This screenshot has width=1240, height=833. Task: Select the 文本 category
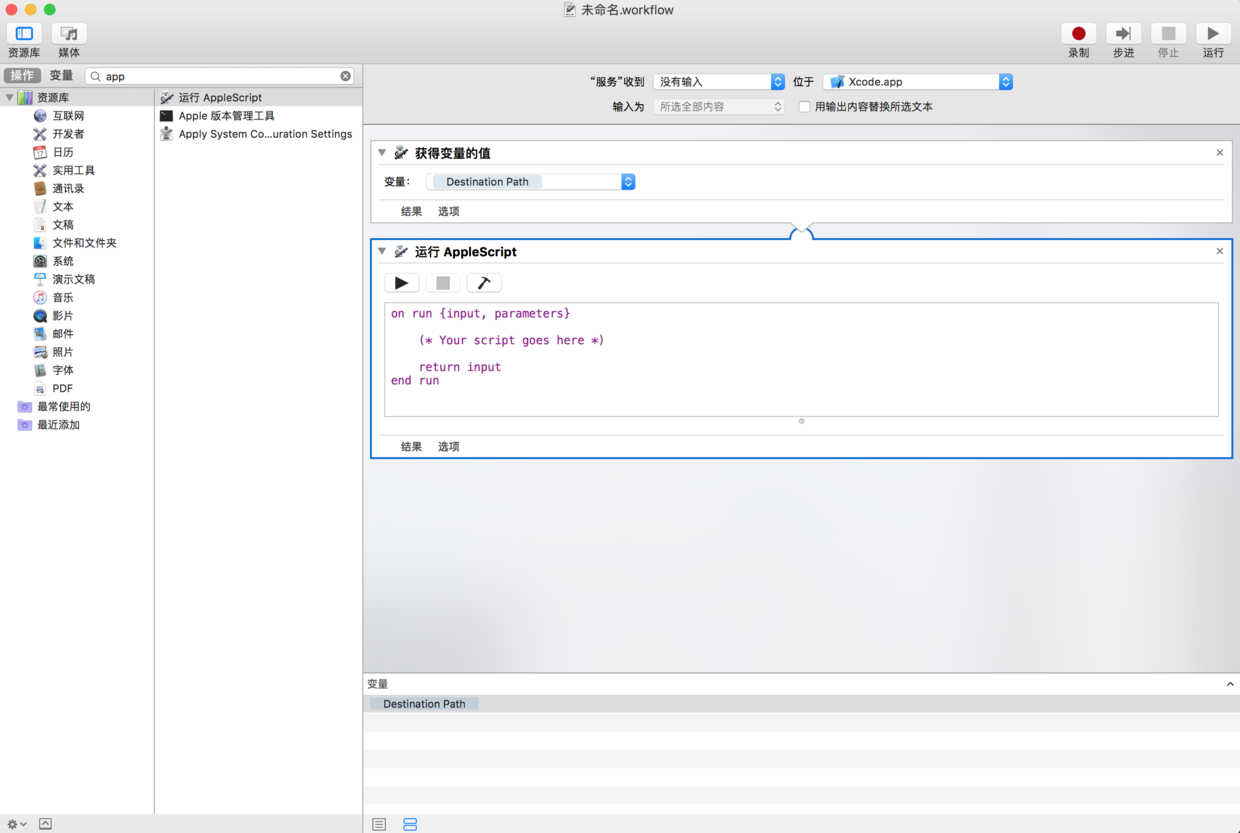click(62, 206)
